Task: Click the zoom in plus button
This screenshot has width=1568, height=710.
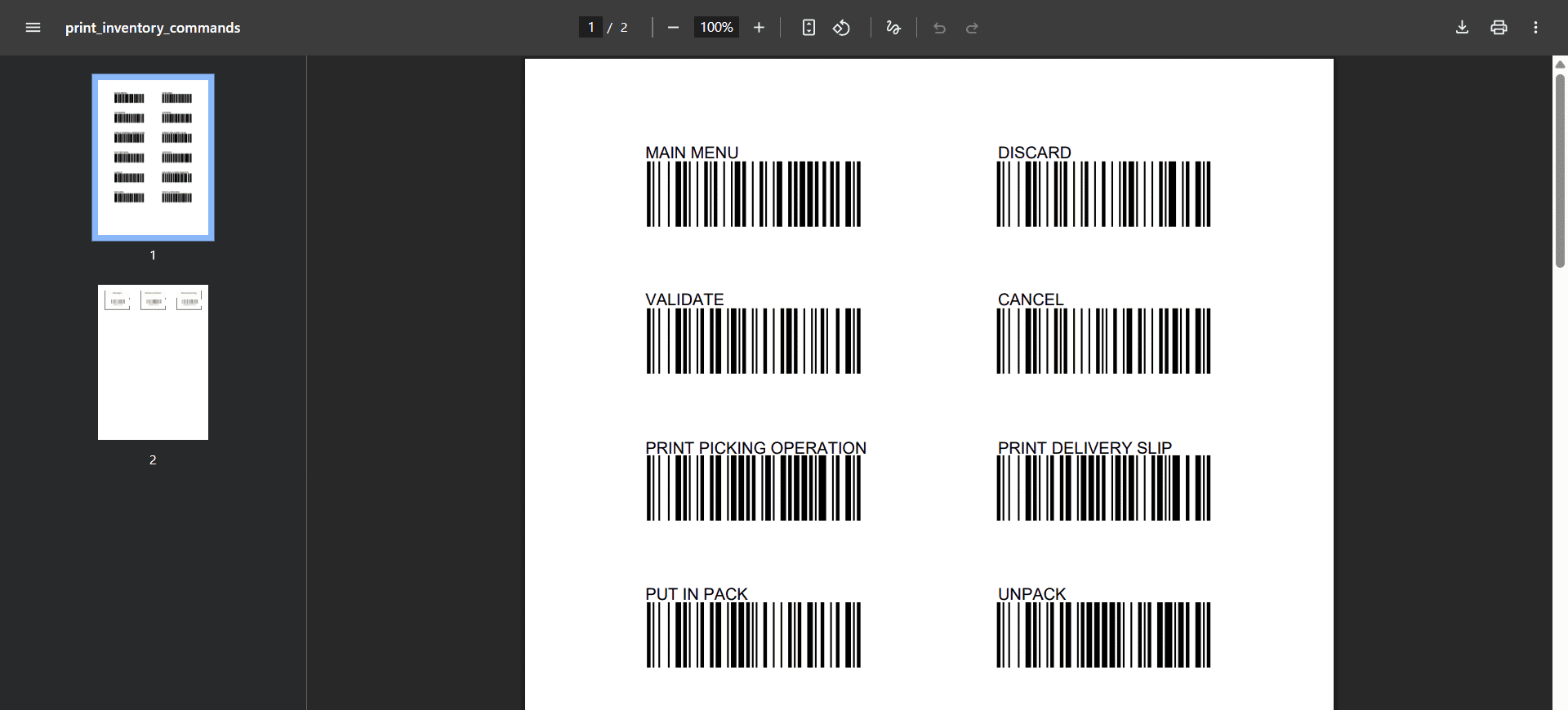Action: (x=759, y=28)
